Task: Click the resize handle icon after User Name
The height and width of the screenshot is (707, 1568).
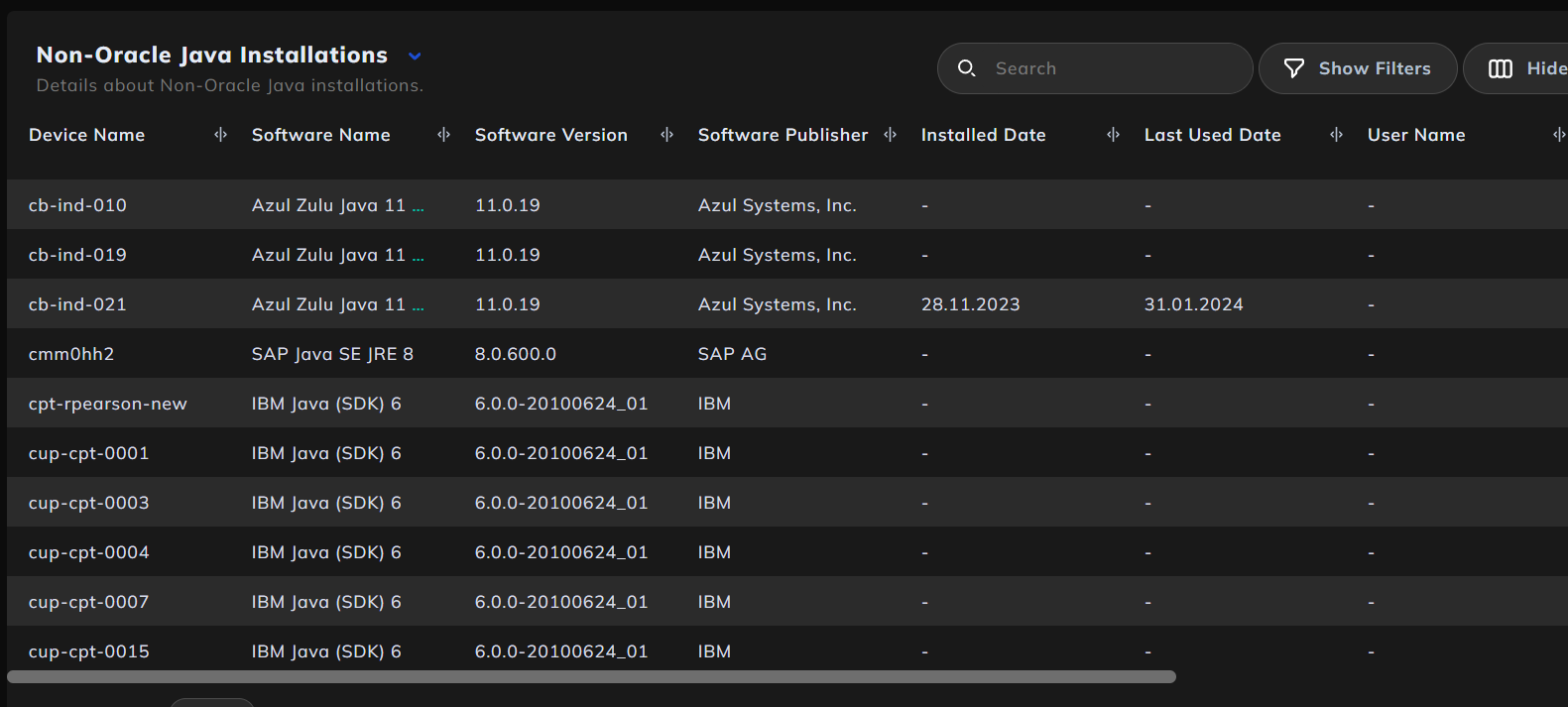Action: pyautogui.click(x=1559, y=135)
